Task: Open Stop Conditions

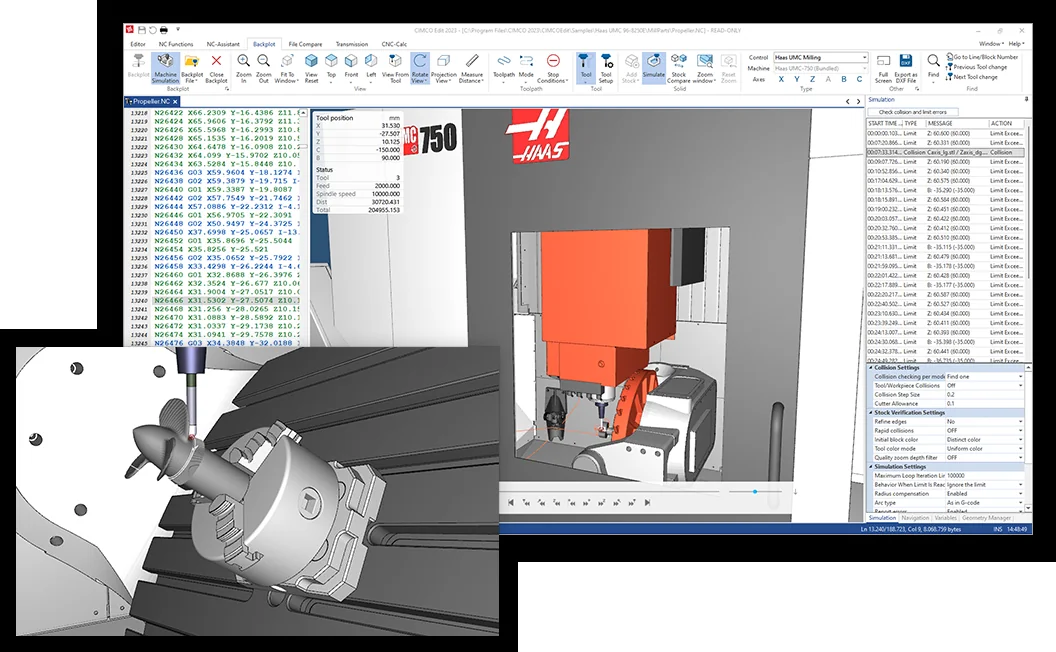Action: pos(553,69)
